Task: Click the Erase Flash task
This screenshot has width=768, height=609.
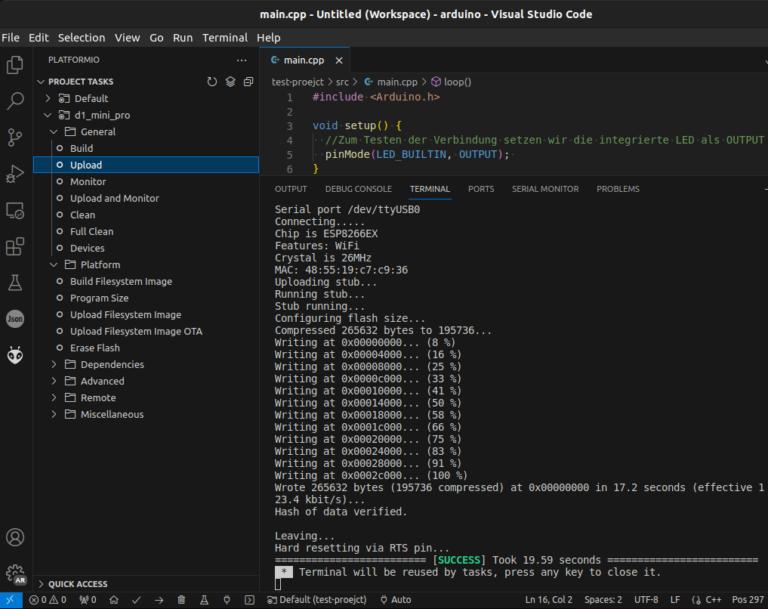Action: click(95, 348)
